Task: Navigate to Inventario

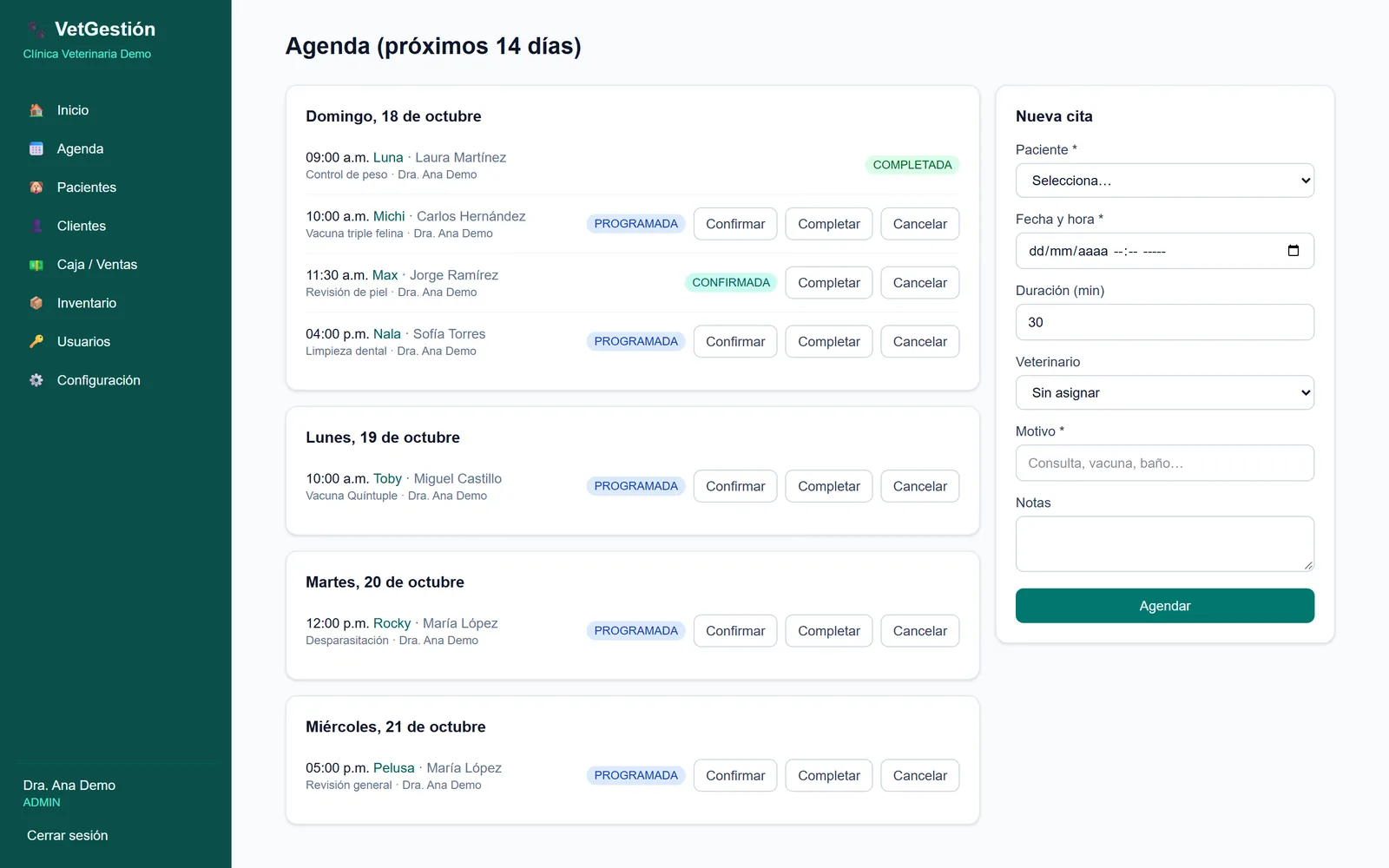Action: [x=115, y=303]
